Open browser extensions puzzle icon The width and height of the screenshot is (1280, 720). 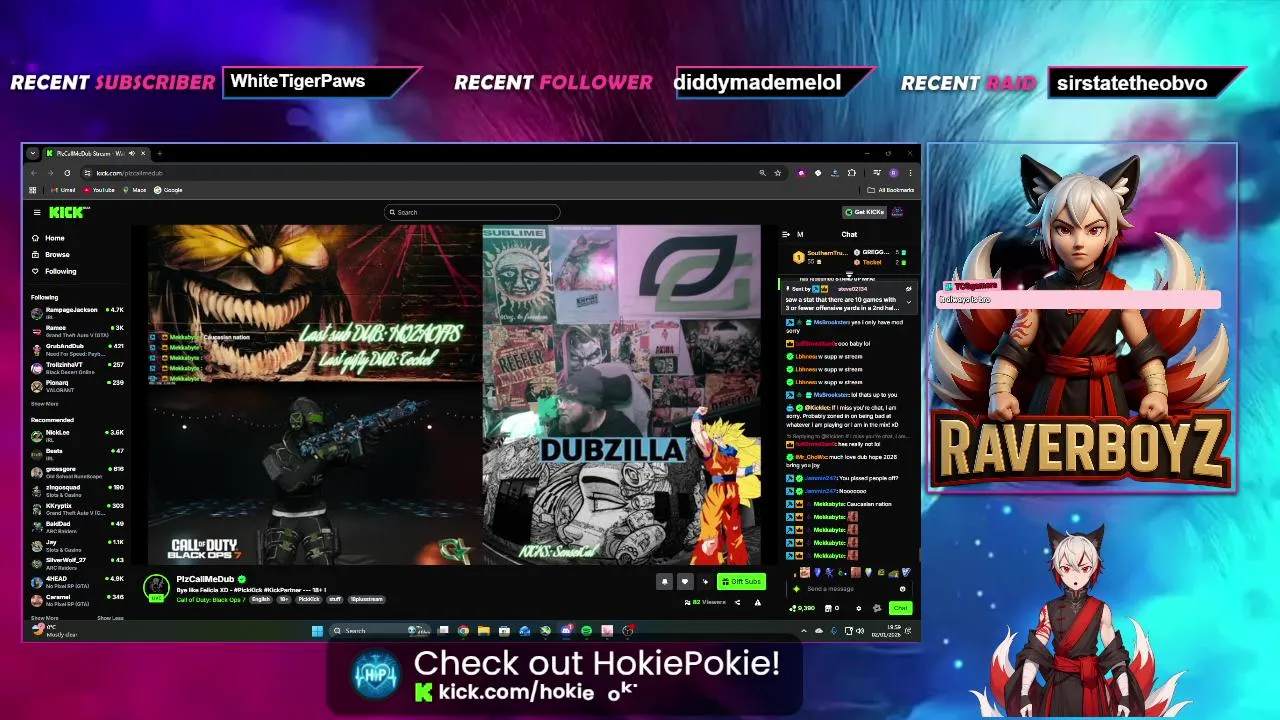tap(851, 173)
